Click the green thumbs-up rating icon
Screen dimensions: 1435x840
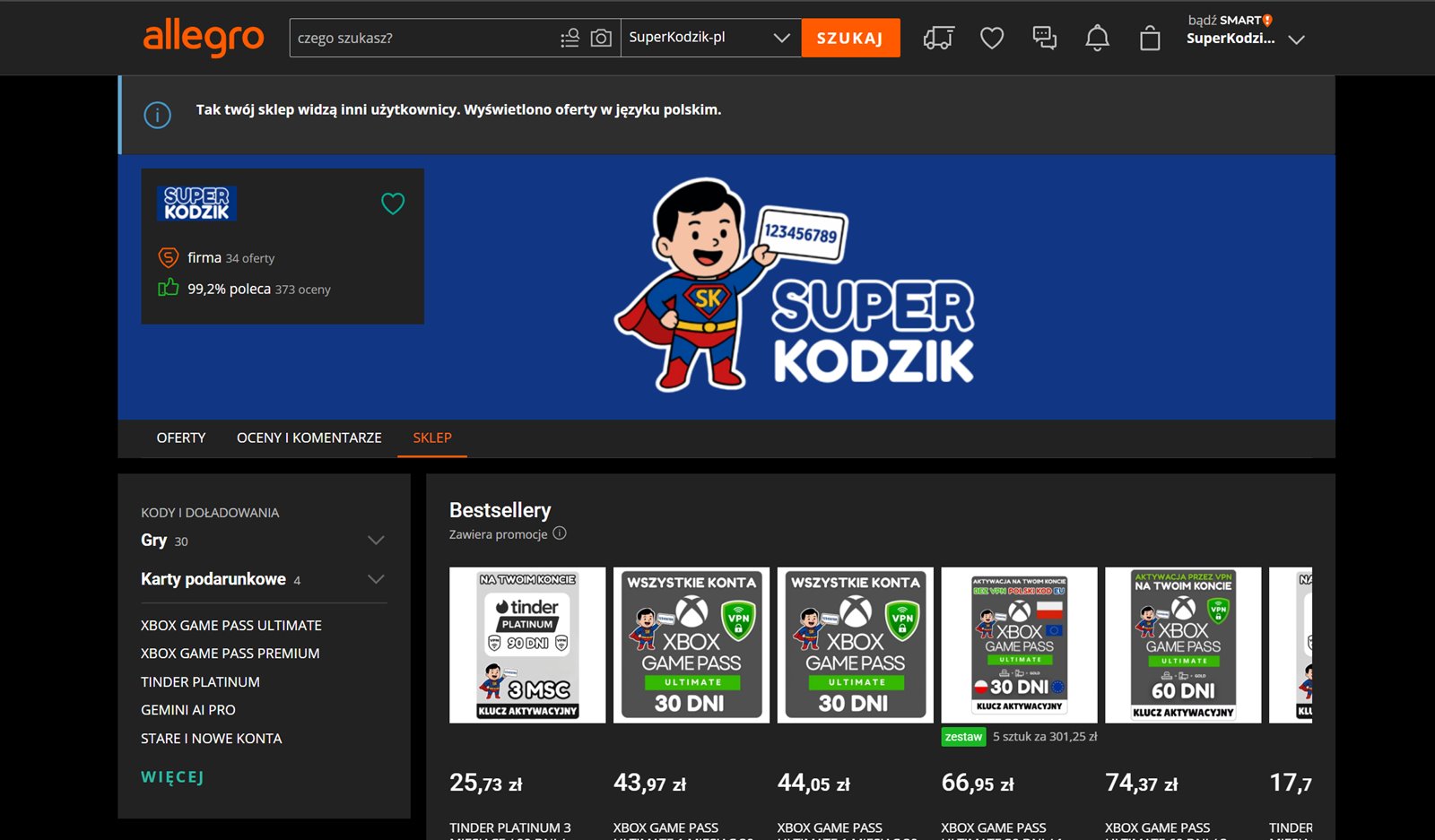[x=168, y=288]
